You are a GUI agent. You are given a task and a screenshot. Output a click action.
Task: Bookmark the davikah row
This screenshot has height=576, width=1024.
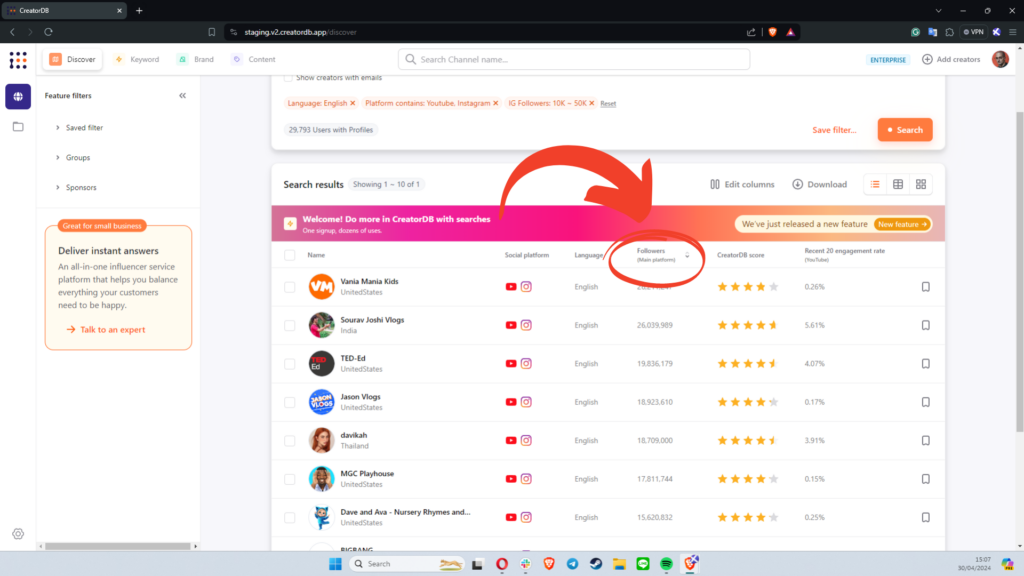(925, 441)
